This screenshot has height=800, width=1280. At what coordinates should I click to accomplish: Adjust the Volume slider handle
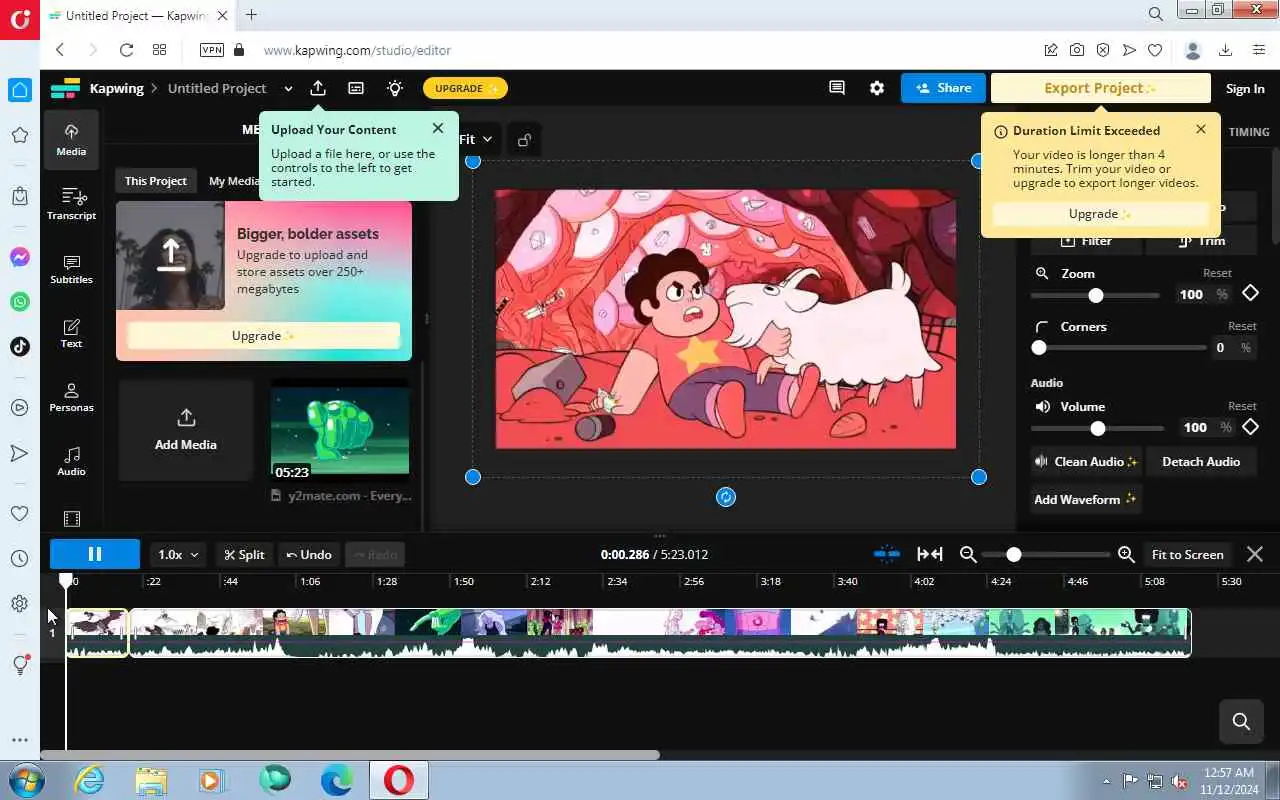[1098, 428]
